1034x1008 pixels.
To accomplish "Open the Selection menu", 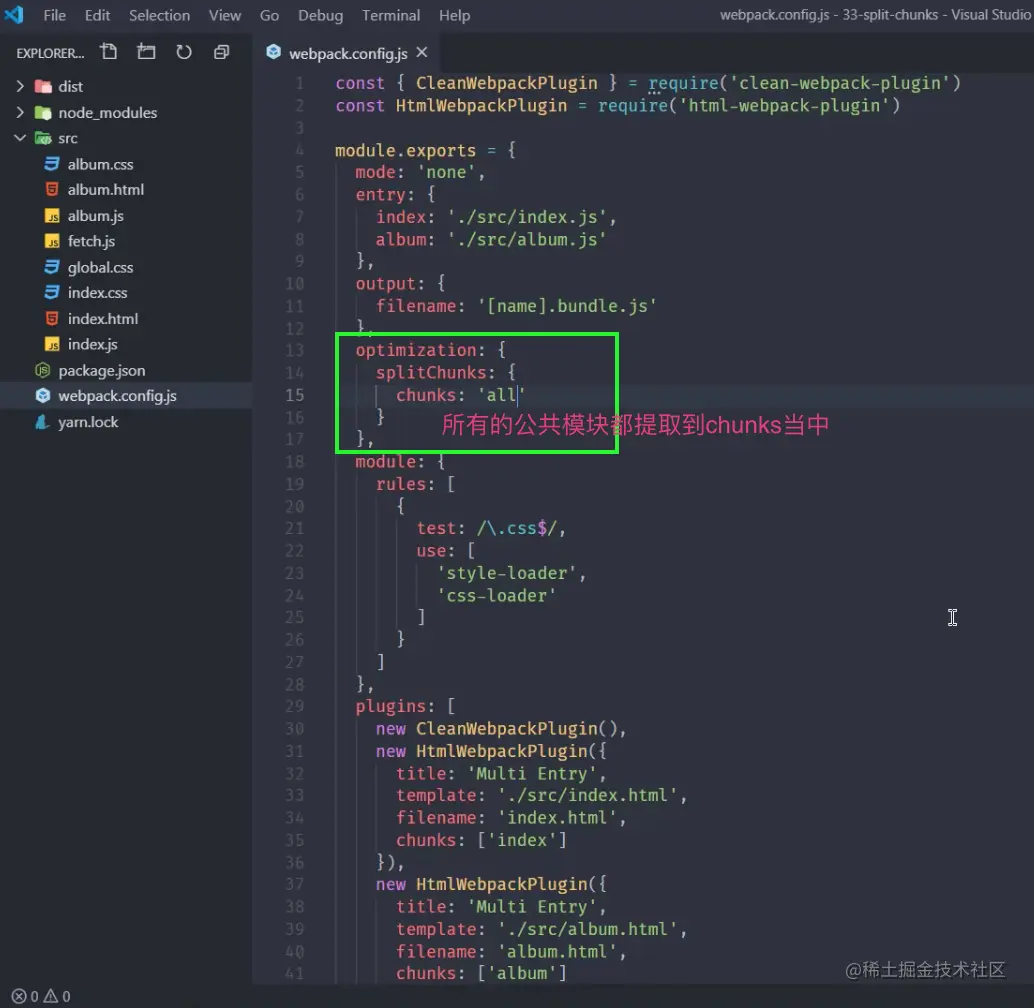I will click(159, 15).
